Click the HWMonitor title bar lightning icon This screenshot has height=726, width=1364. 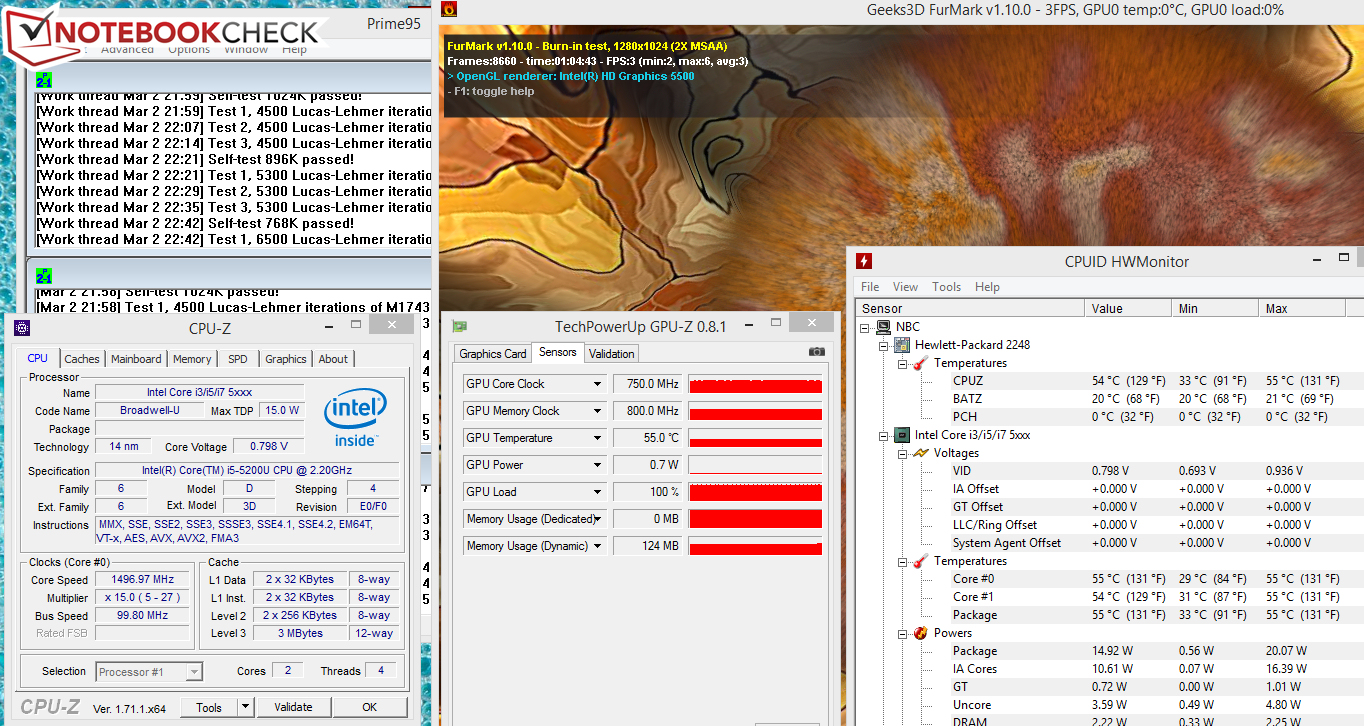pyautogui.click(x=864, y=261)
